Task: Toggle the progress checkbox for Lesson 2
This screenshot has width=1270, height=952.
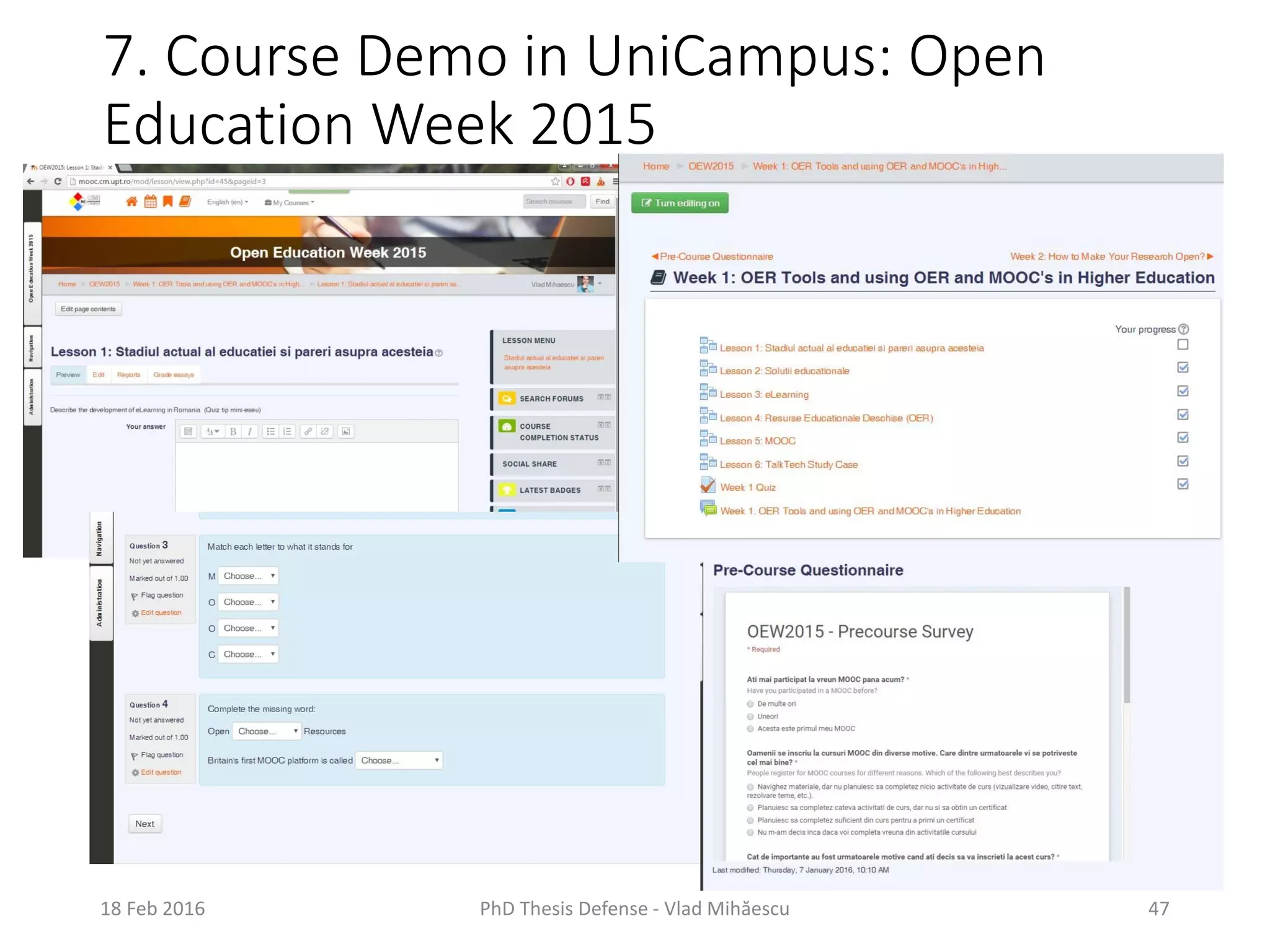Action: tap(1183, 368)
